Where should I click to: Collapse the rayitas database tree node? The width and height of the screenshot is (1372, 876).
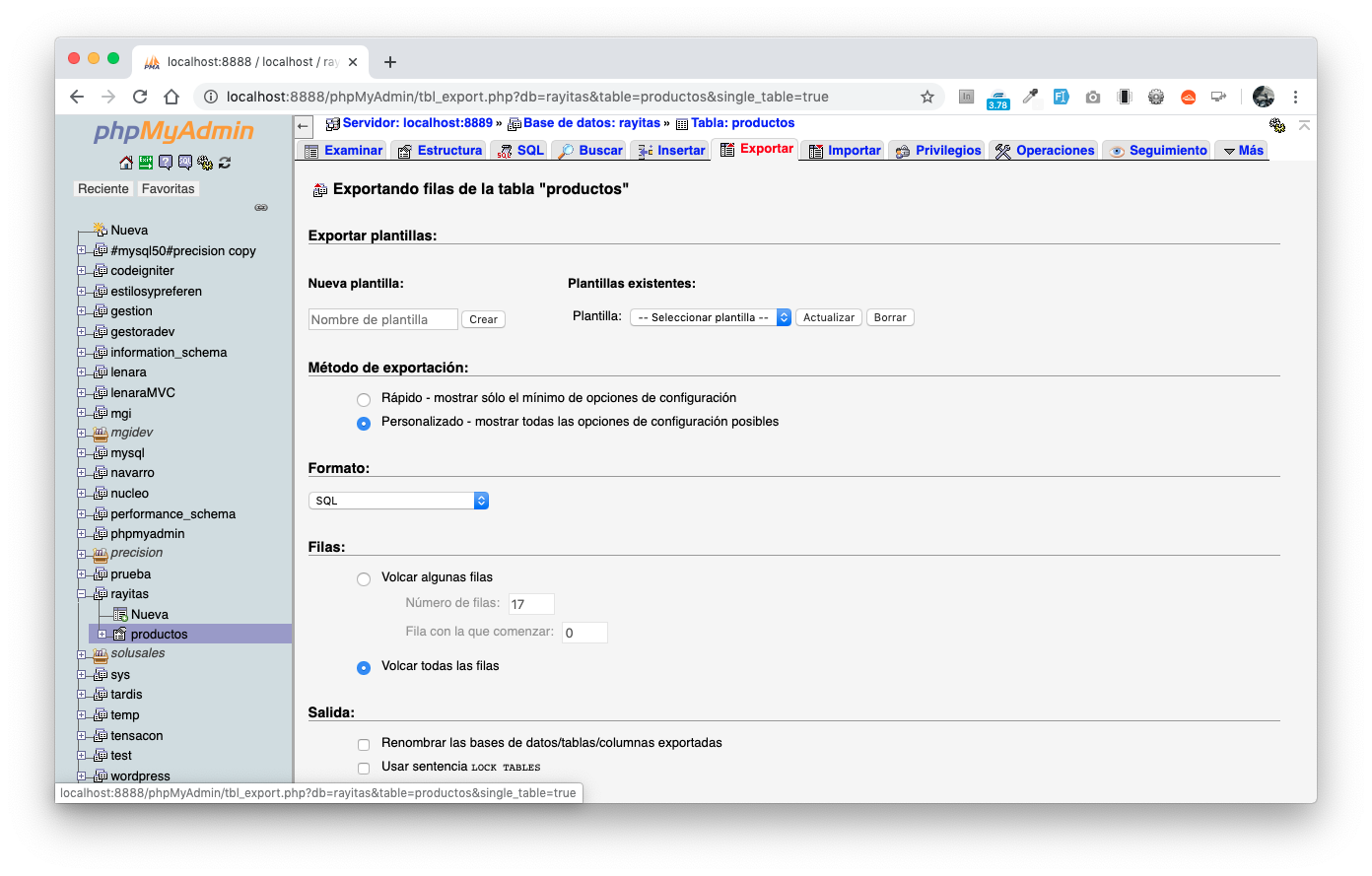(x=82, y=594)
